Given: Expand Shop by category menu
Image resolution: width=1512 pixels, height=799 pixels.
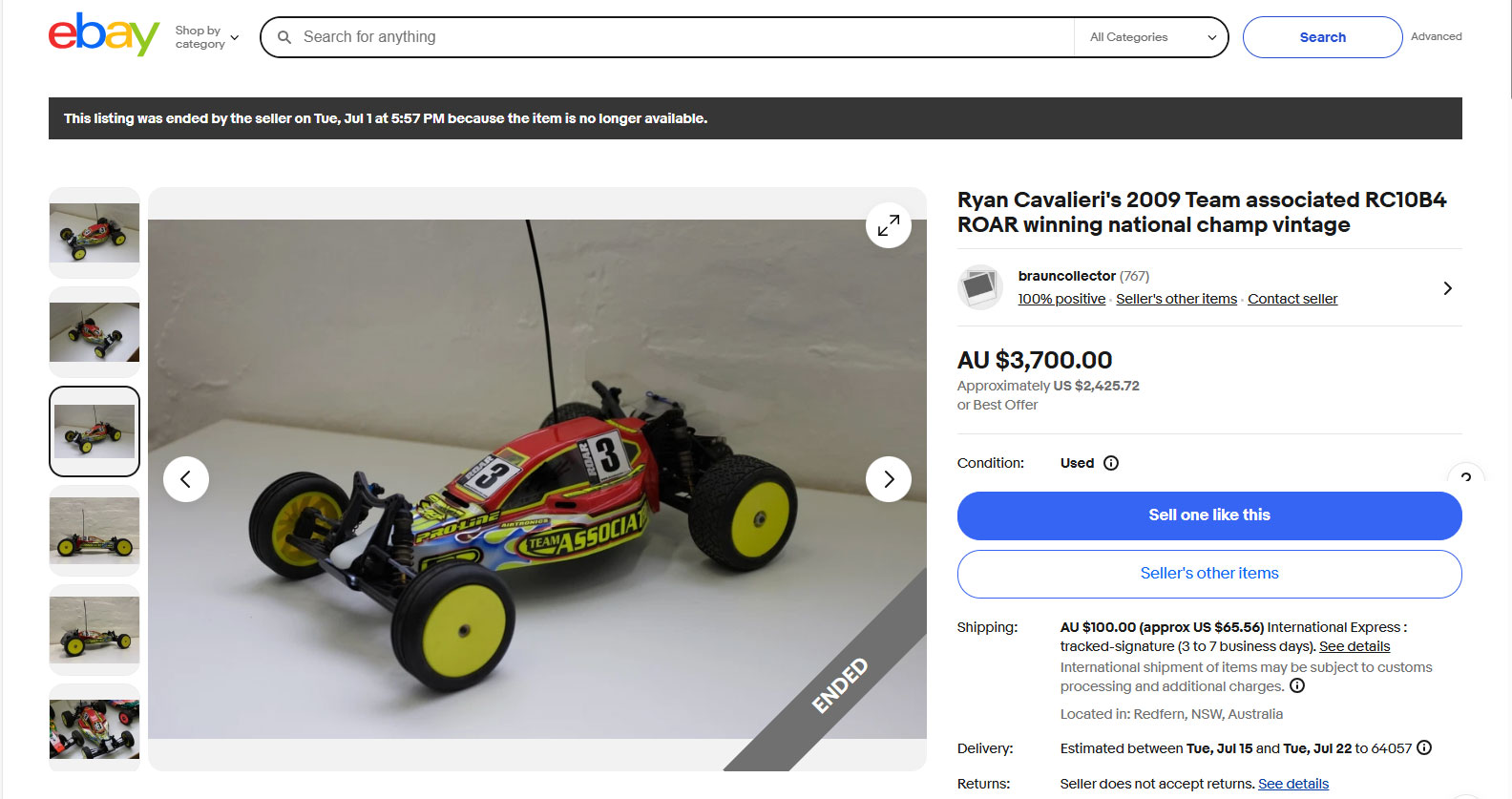Looking at the screenshot, I should click(x=207, y=37).
